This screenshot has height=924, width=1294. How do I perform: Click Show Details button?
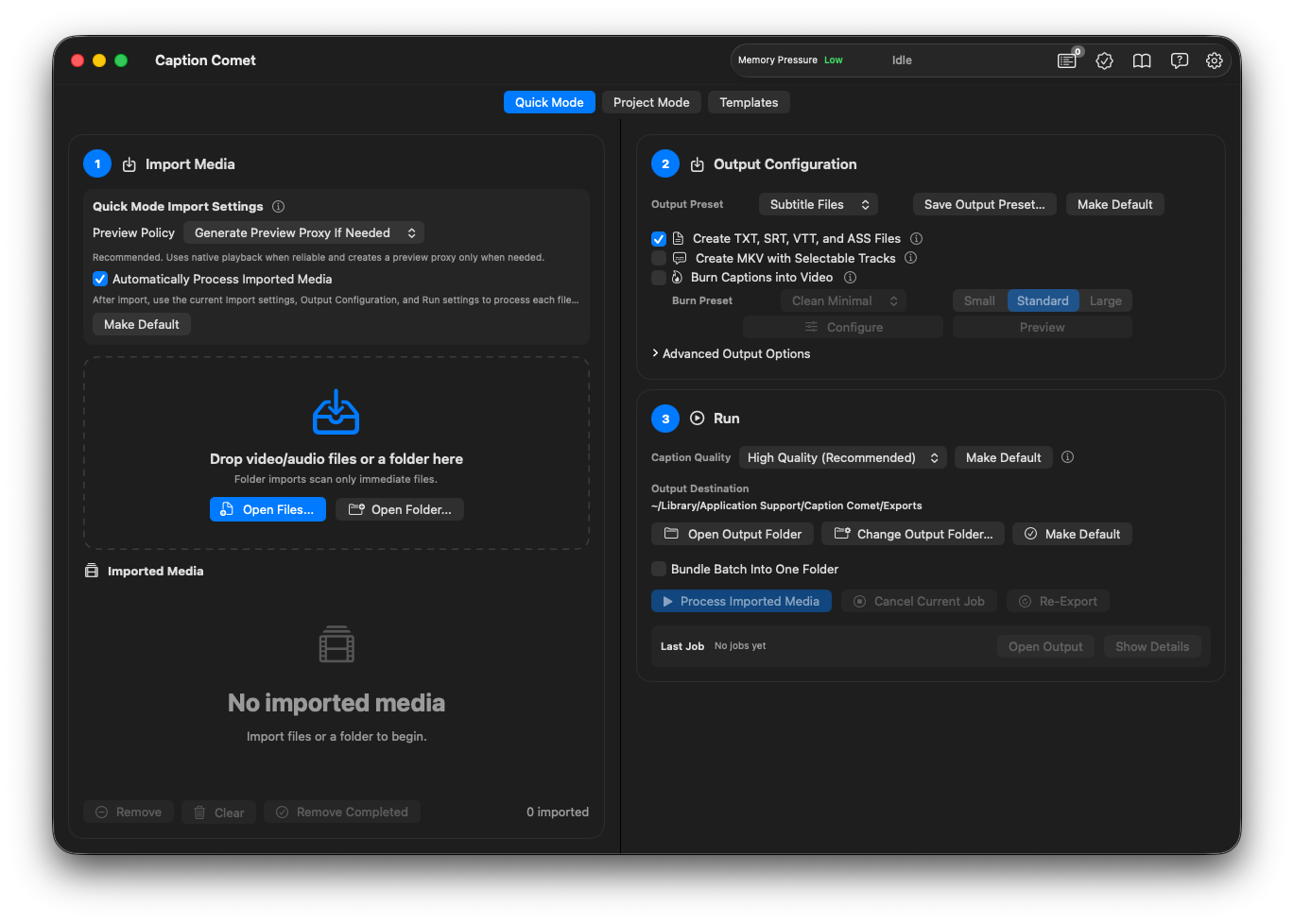[x=1152, y=646]
